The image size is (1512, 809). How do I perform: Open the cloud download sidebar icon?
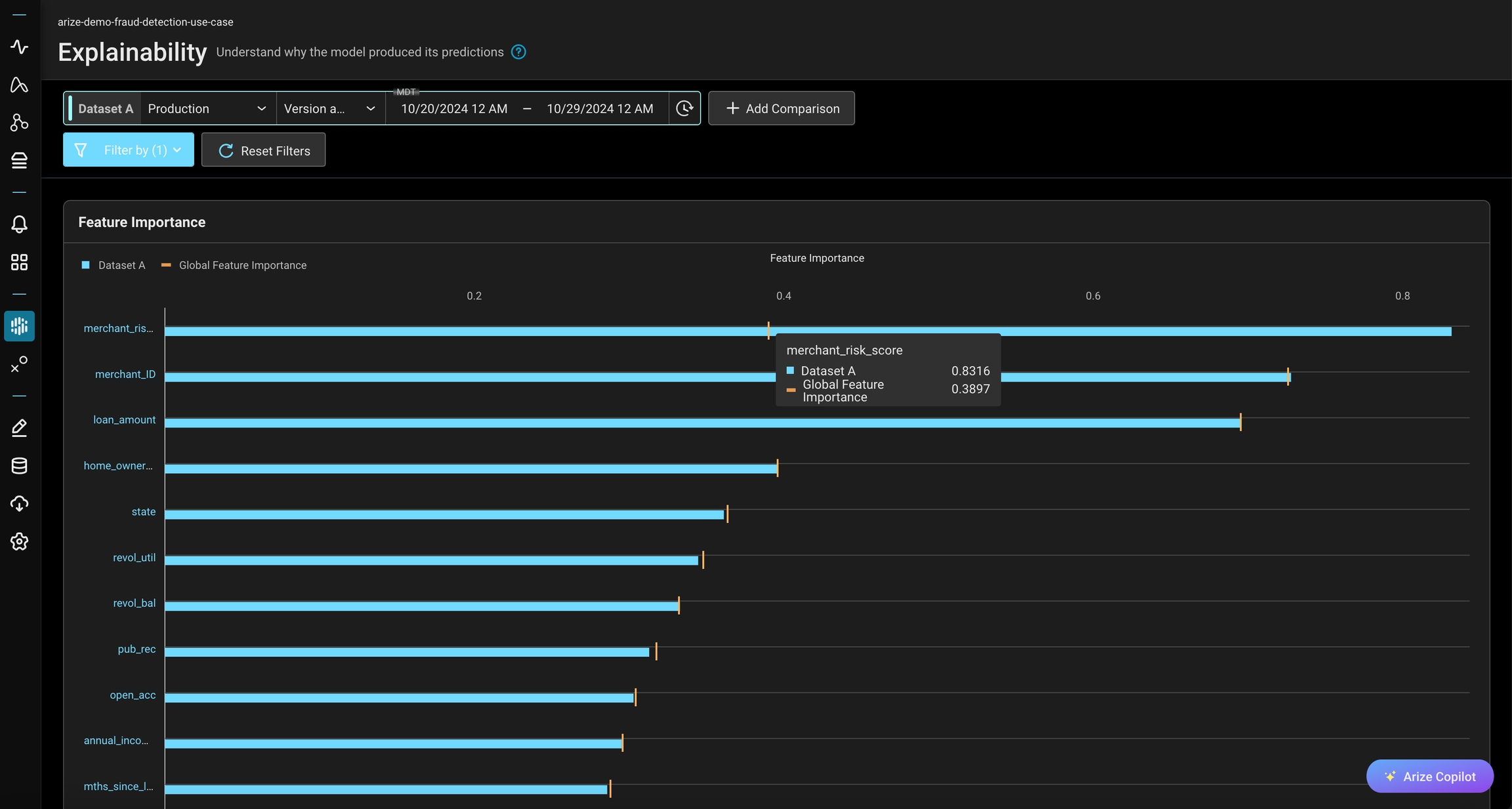tap(19, 504)
